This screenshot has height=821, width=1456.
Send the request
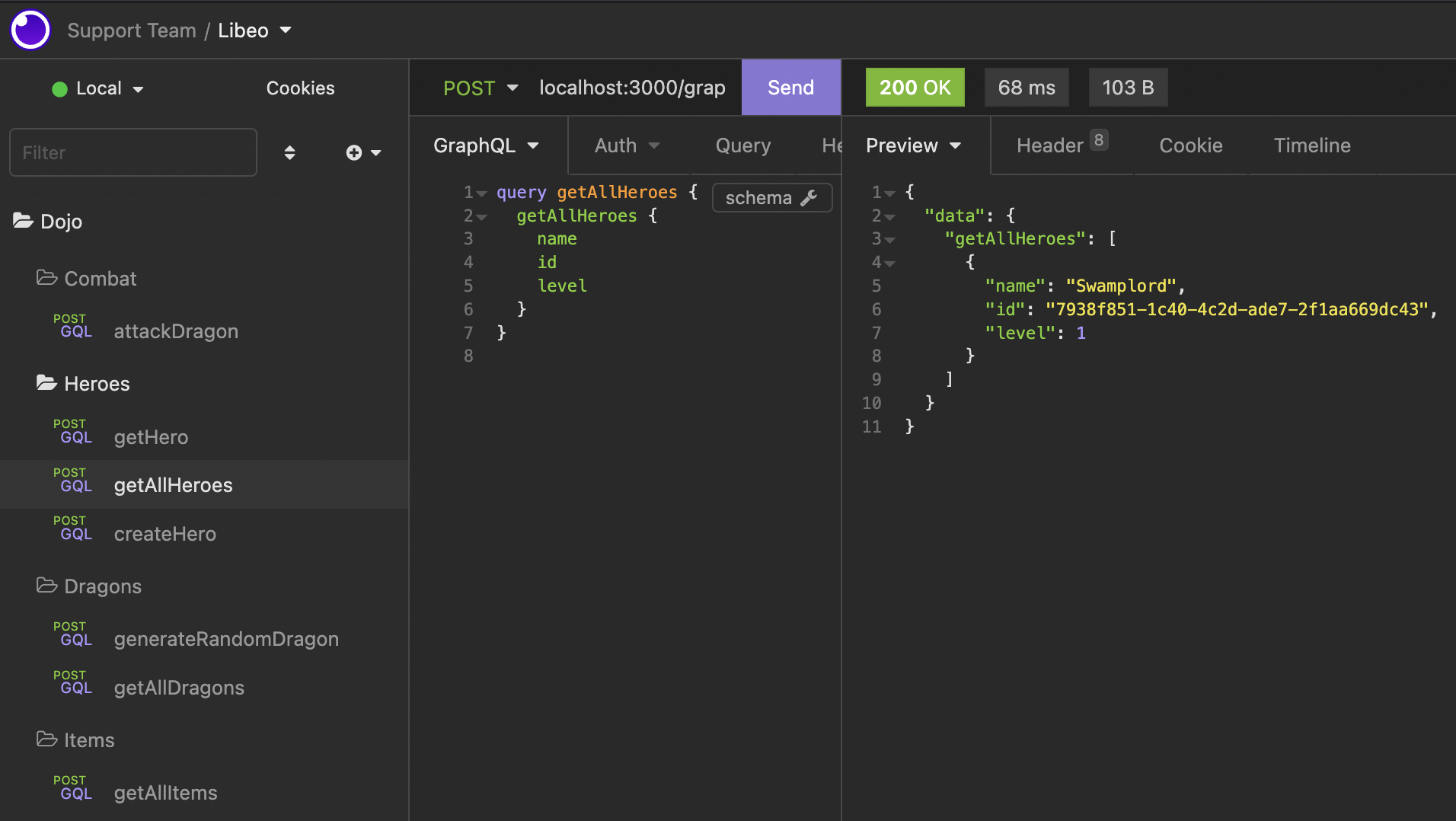point(790,88)
